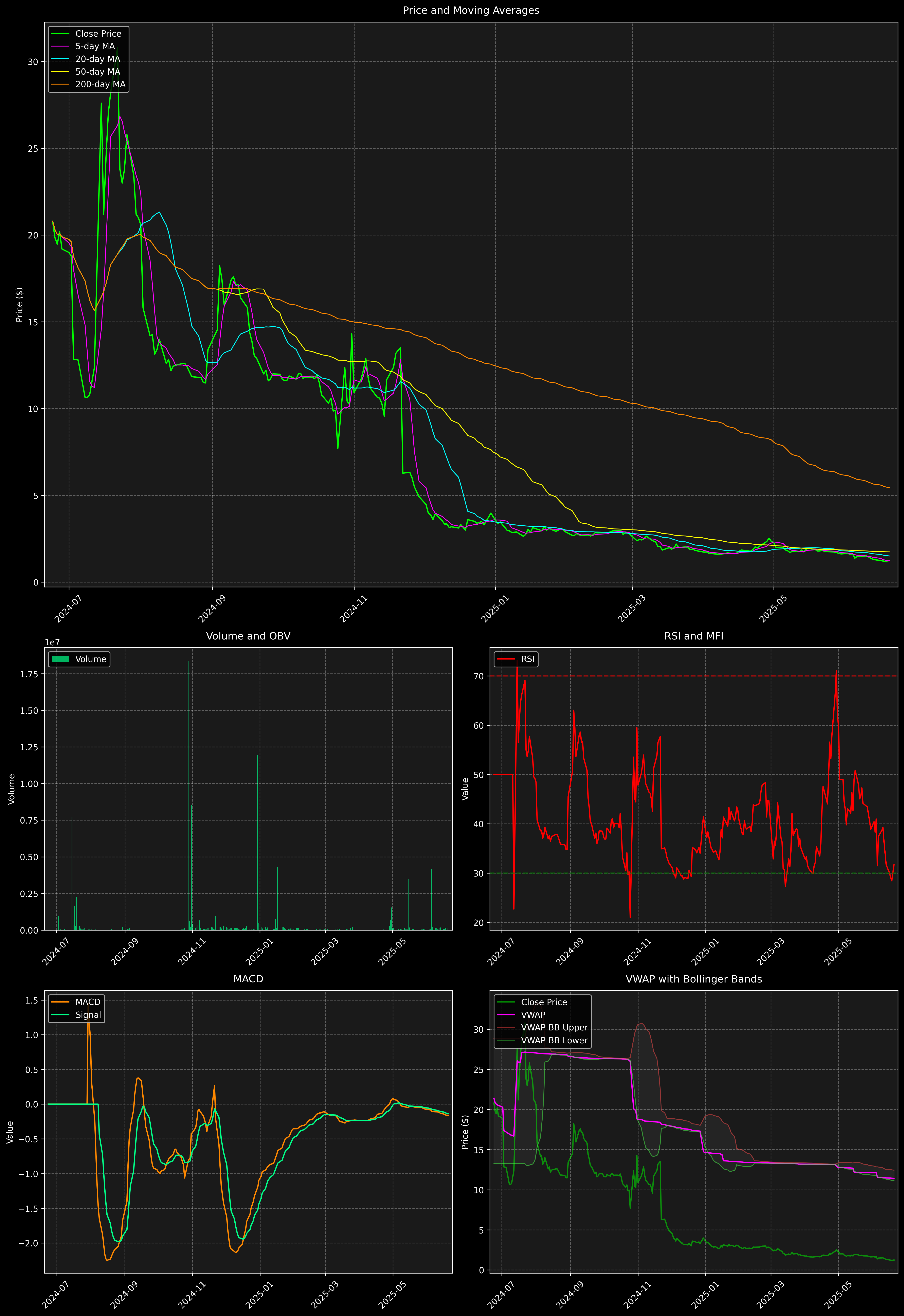This screenshot has height=1316, width=904.
Task: Click the "RSI and MFI" chart title
Action: point(694,636)
